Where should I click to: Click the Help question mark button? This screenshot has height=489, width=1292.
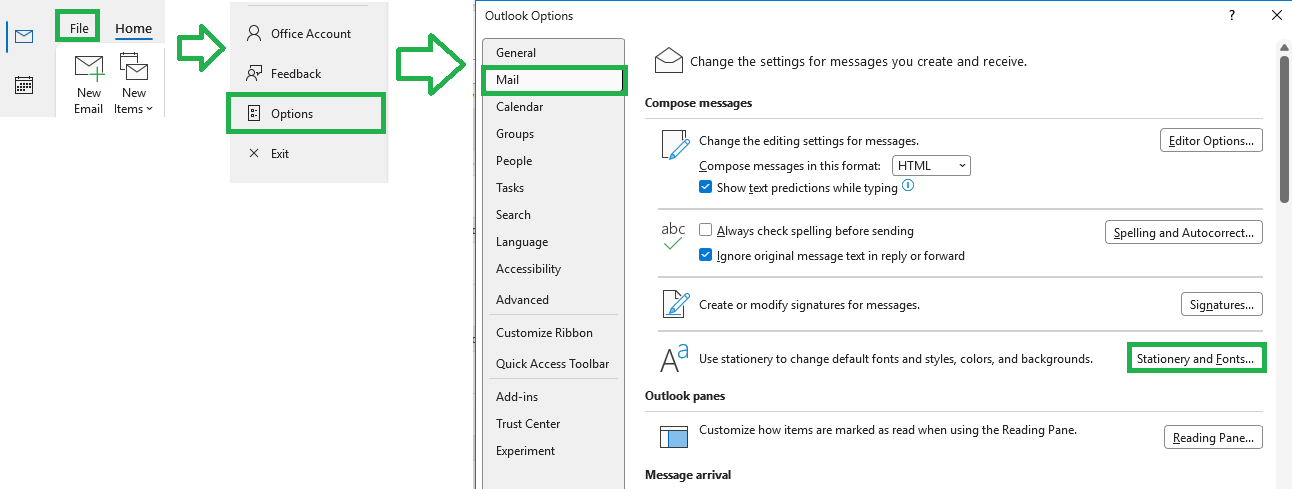(x=1231, y=15)
